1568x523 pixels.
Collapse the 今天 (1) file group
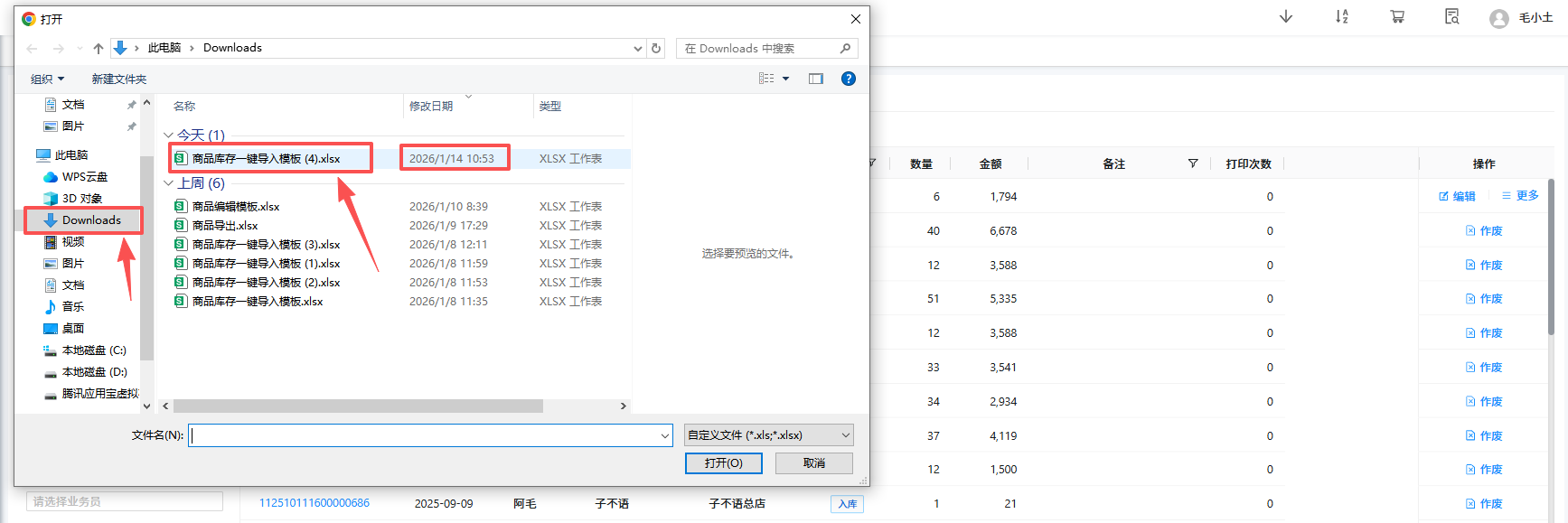point(169,135)
